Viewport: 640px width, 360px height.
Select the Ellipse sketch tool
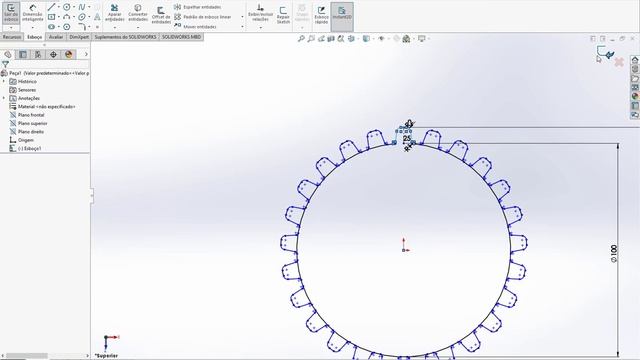[x=82, y=17]
